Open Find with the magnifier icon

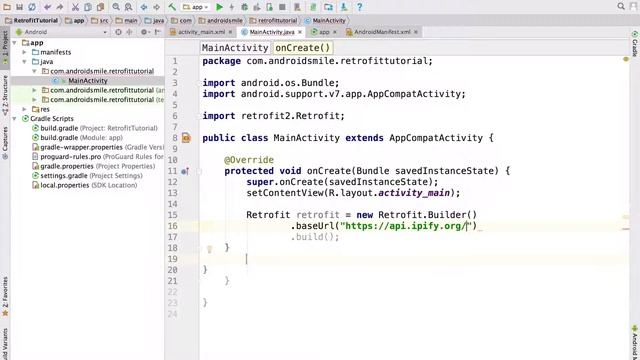(116, 7)
